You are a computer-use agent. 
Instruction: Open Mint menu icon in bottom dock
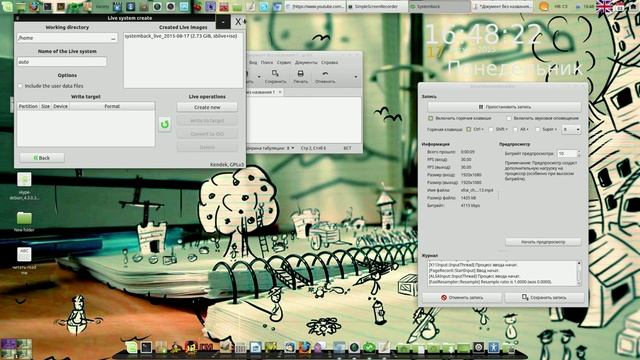point(131,347)
